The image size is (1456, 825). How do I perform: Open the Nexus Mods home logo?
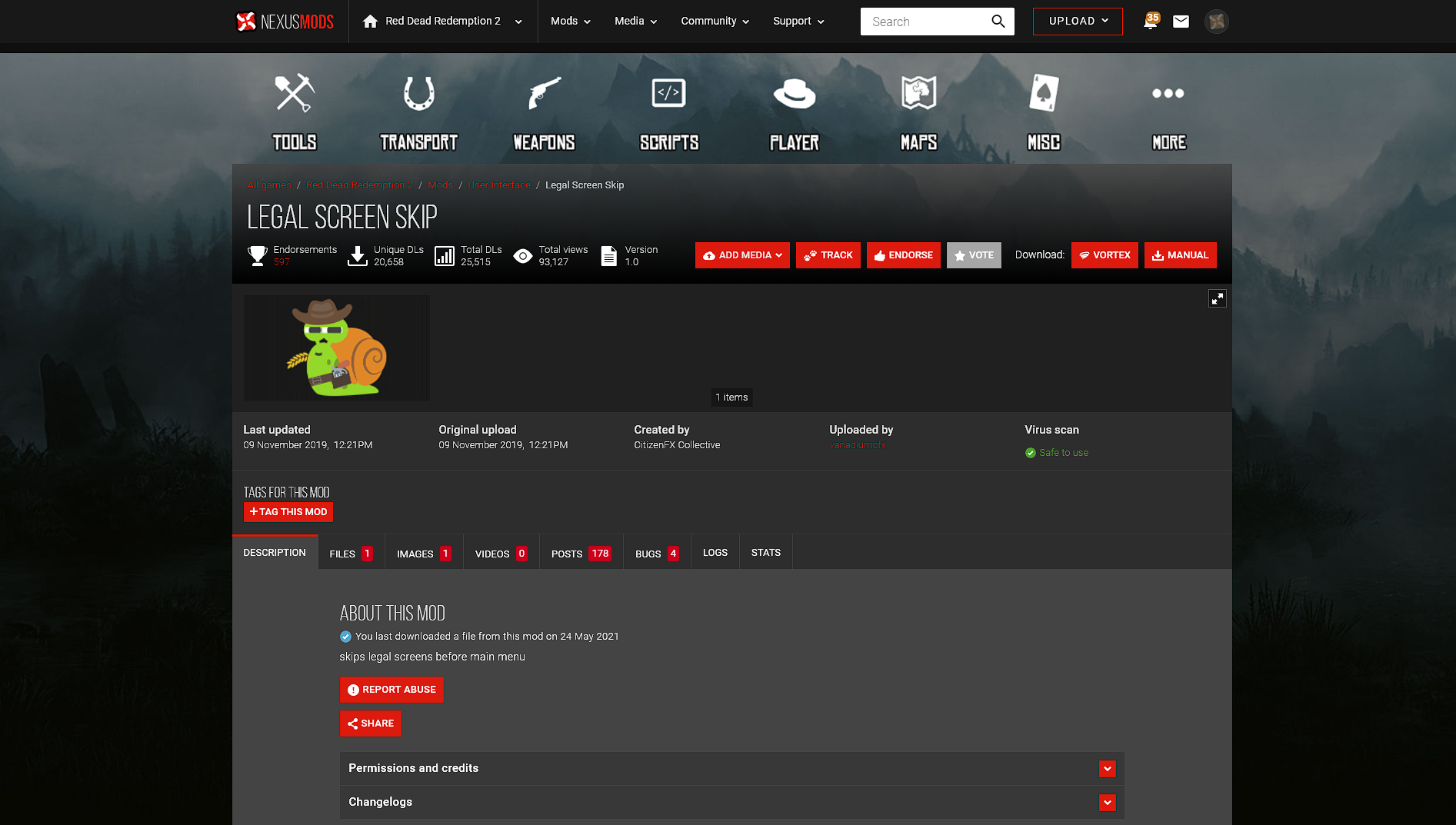coord(285,22)
